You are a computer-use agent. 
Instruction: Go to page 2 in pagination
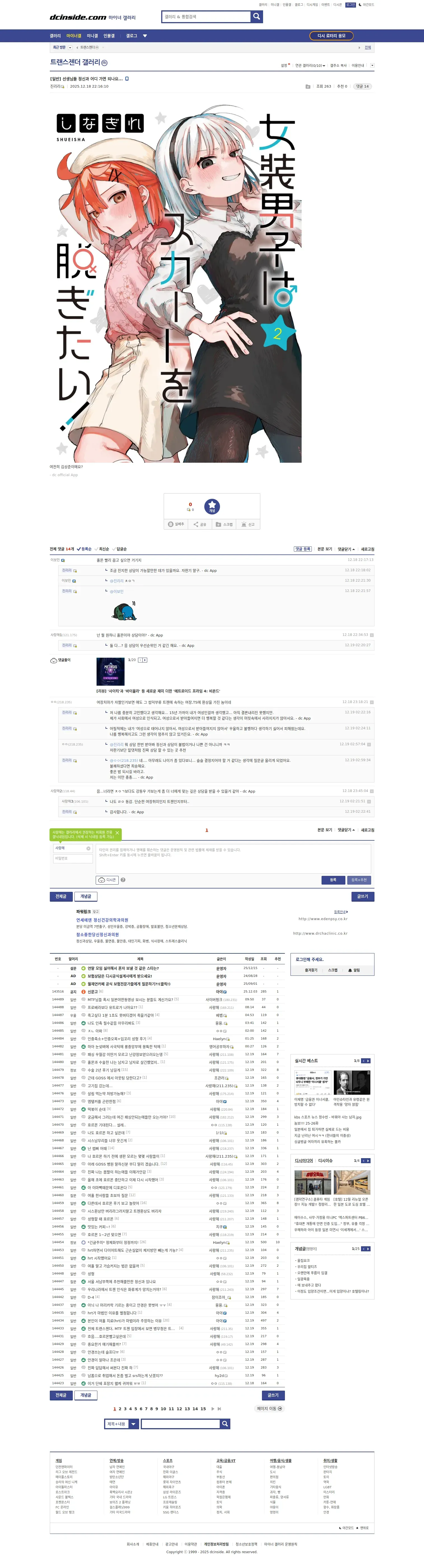tap(120, 1409)
